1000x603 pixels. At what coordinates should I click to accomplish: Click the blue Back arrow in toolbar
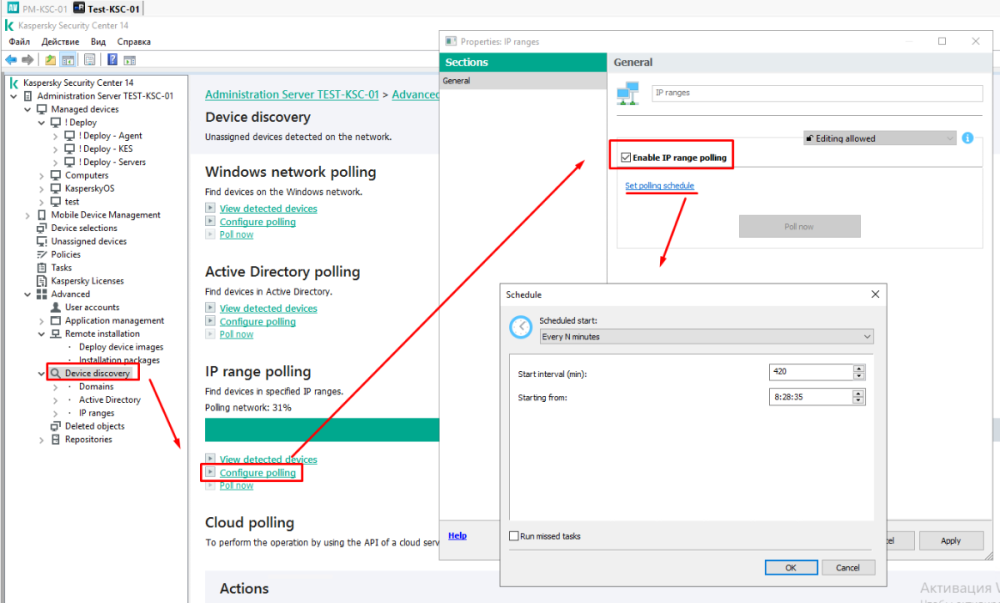[x=11, y=60]
